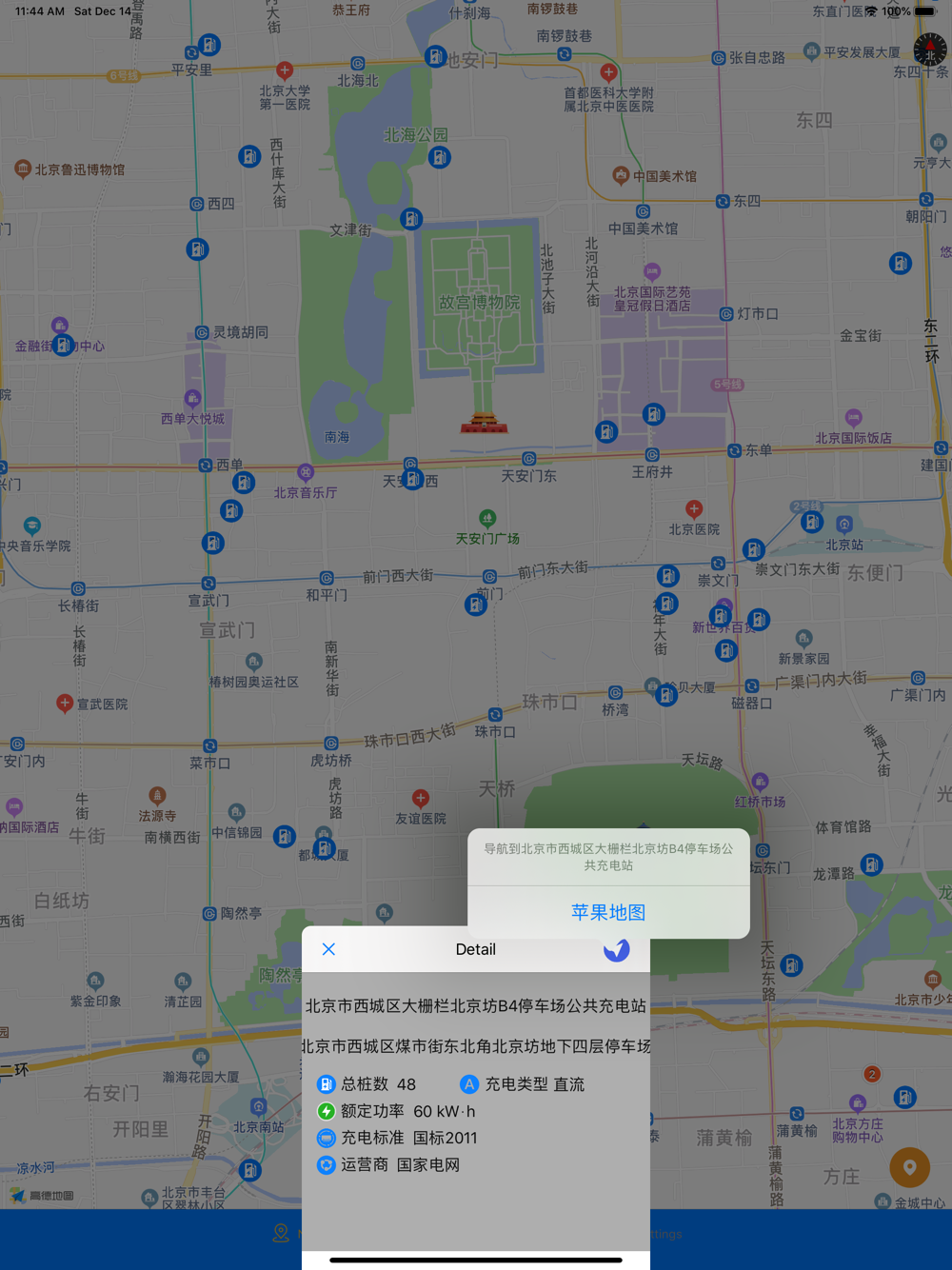952x1270 pixels.
Task: Tap the 友谊医院 hospital marker
Action: point(420,798)
